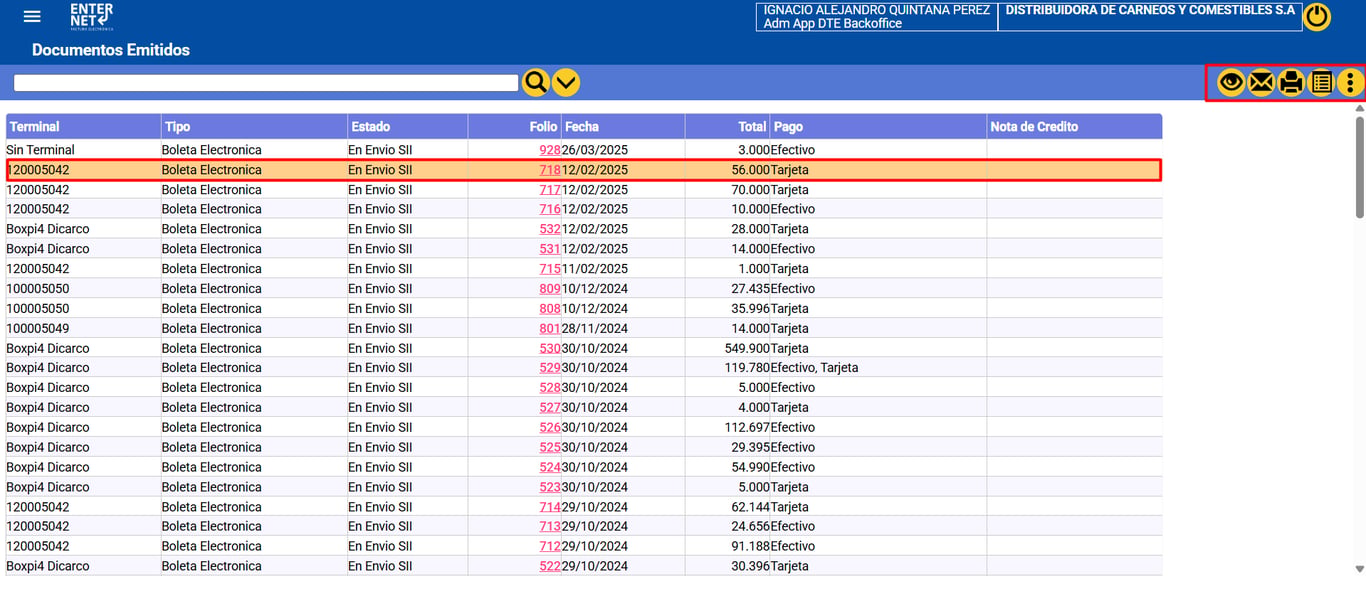
Task: Print the selected document
Action: (x=1291, y=83)
